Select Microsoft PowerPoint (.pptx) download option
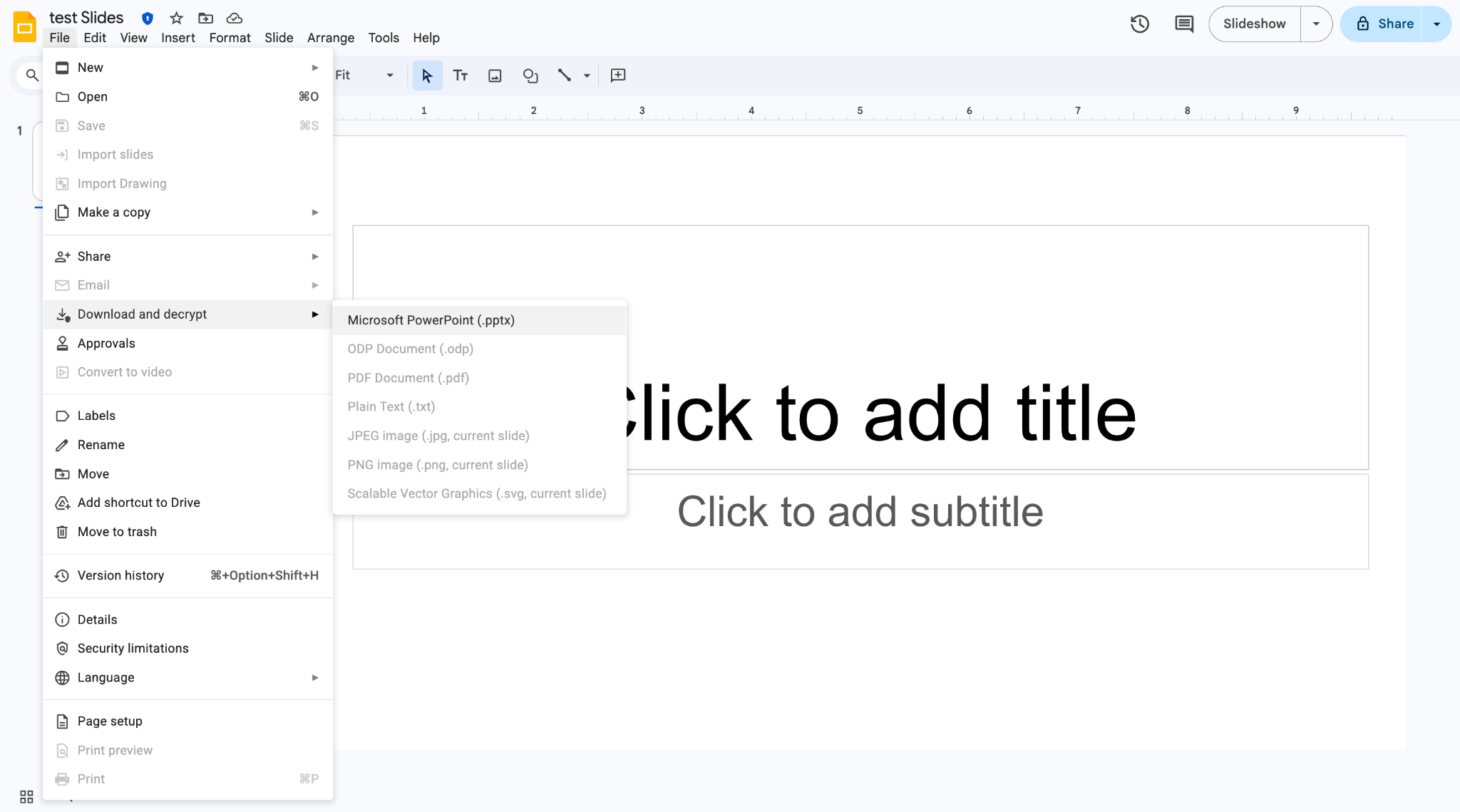1460x812 pixels. pyautogui.click(x=431, y=320)
